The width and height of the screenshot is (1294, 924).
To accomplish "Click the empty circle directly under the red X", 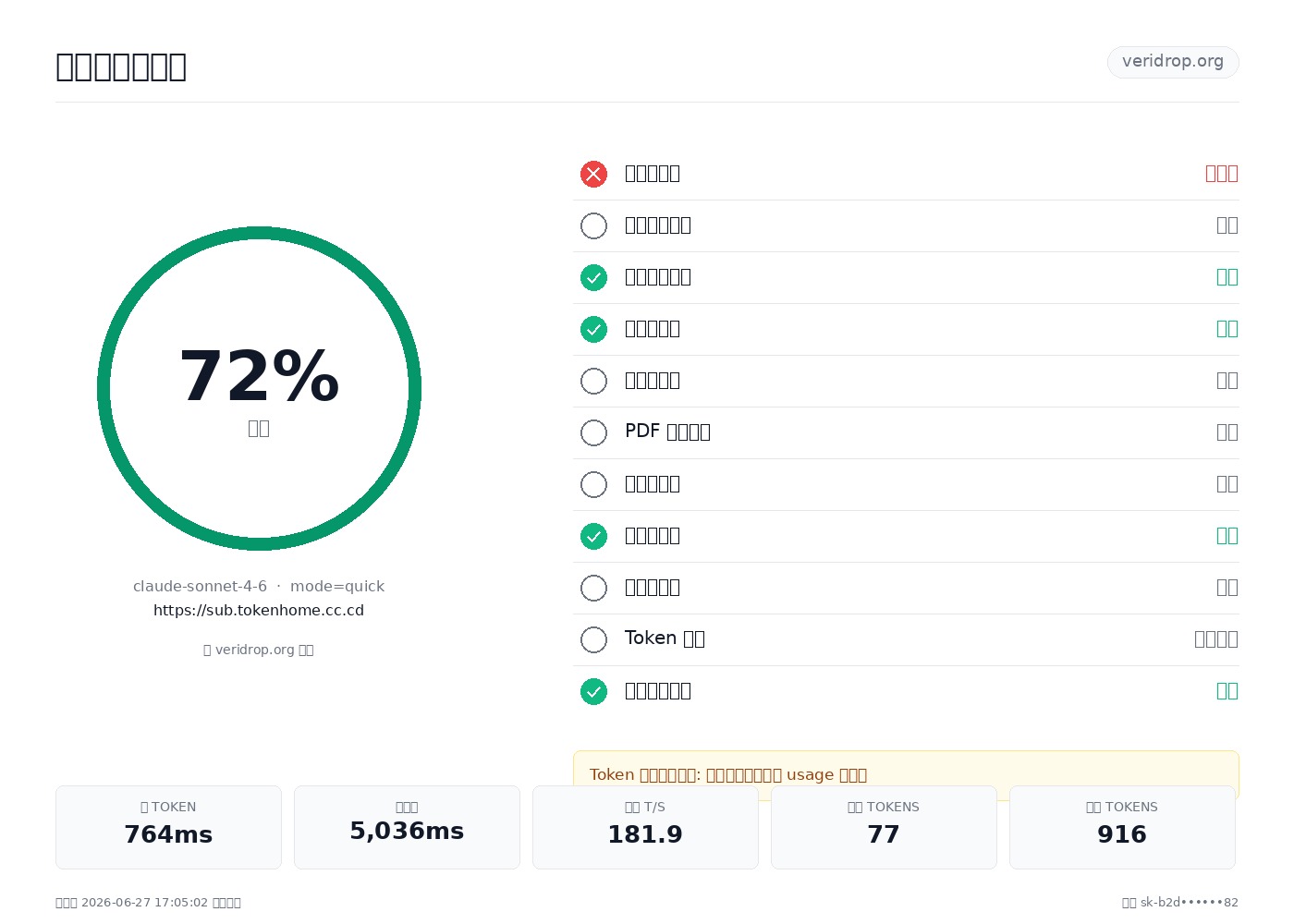I will pyautogui.click(x=593, y=225).
